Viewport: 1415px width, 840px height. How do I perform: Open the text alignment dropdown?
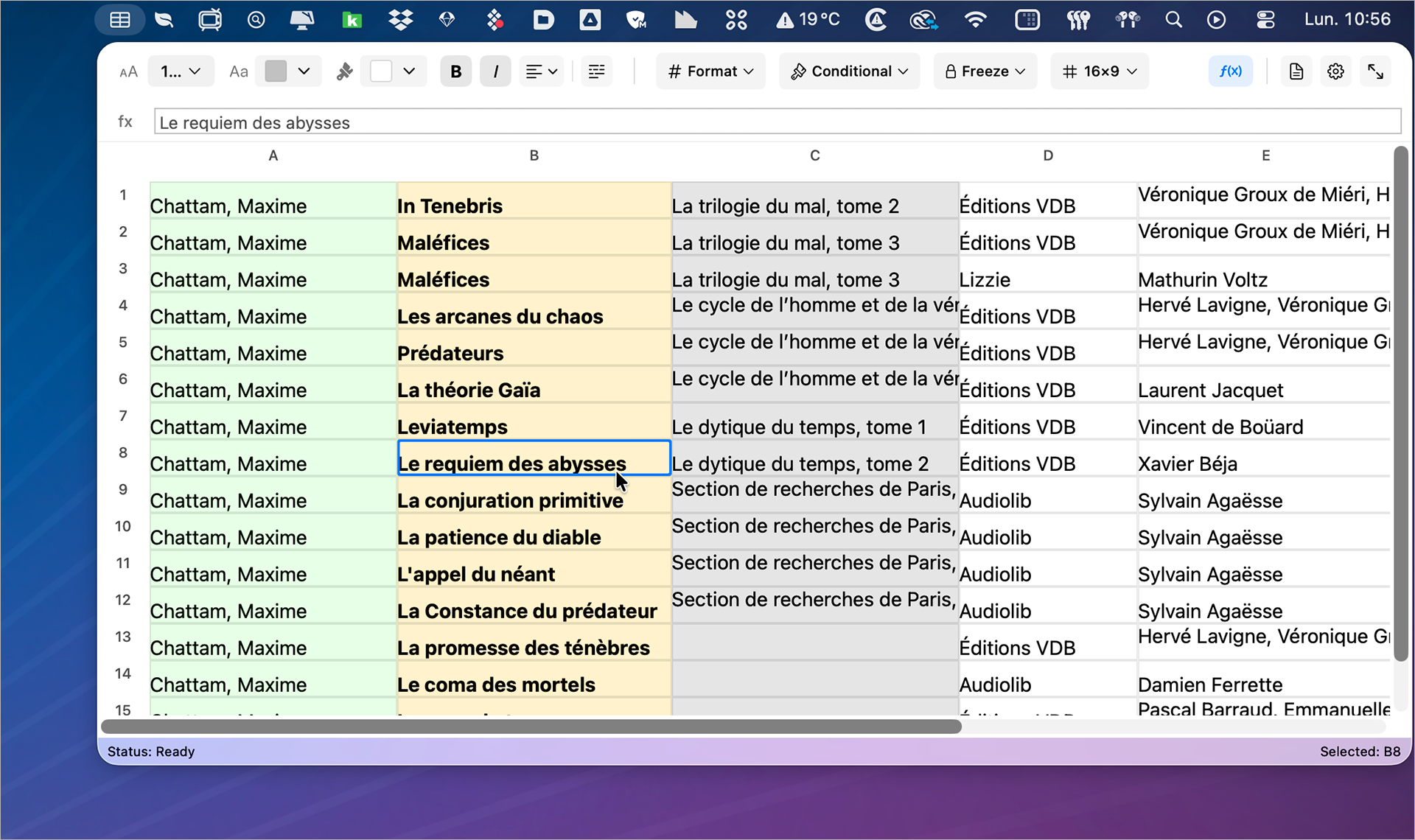coord(542,71)
